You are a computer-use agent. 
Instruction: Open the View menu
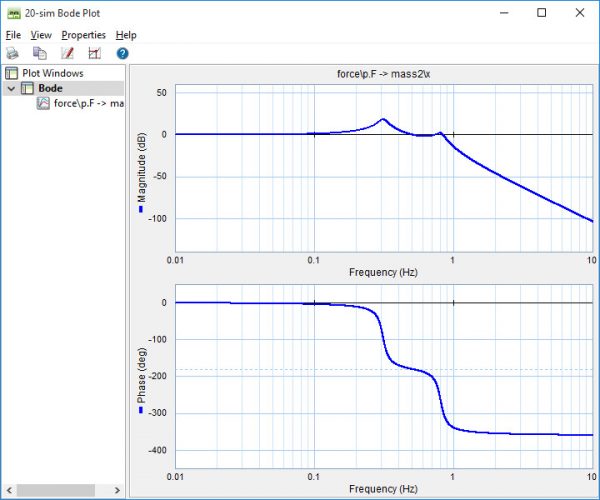(x=41, y=35)
